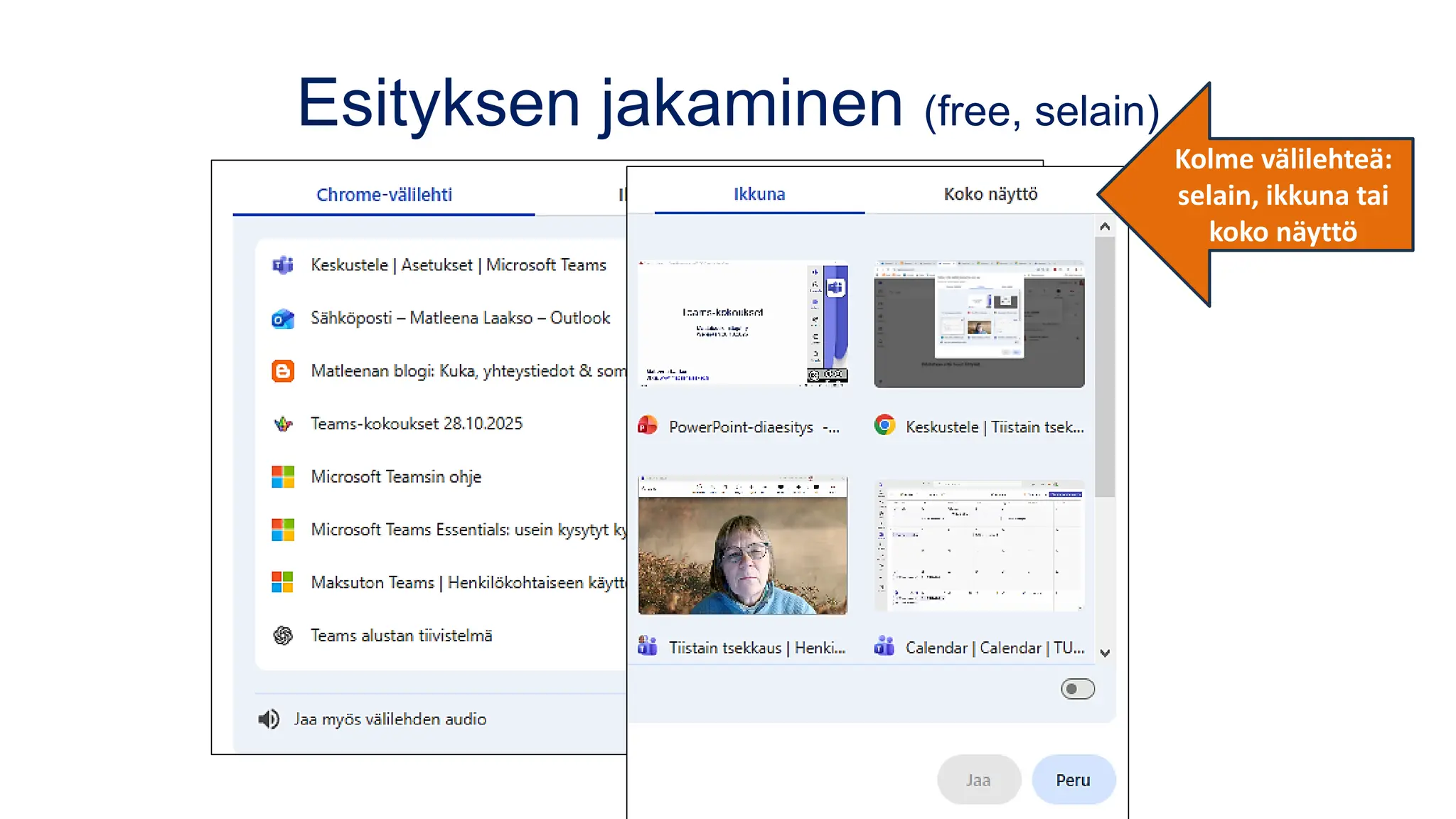Click the Blogger icon beside Matleenan blogi
This screenshot has height=819, width=1456.
tap(283, 371)
